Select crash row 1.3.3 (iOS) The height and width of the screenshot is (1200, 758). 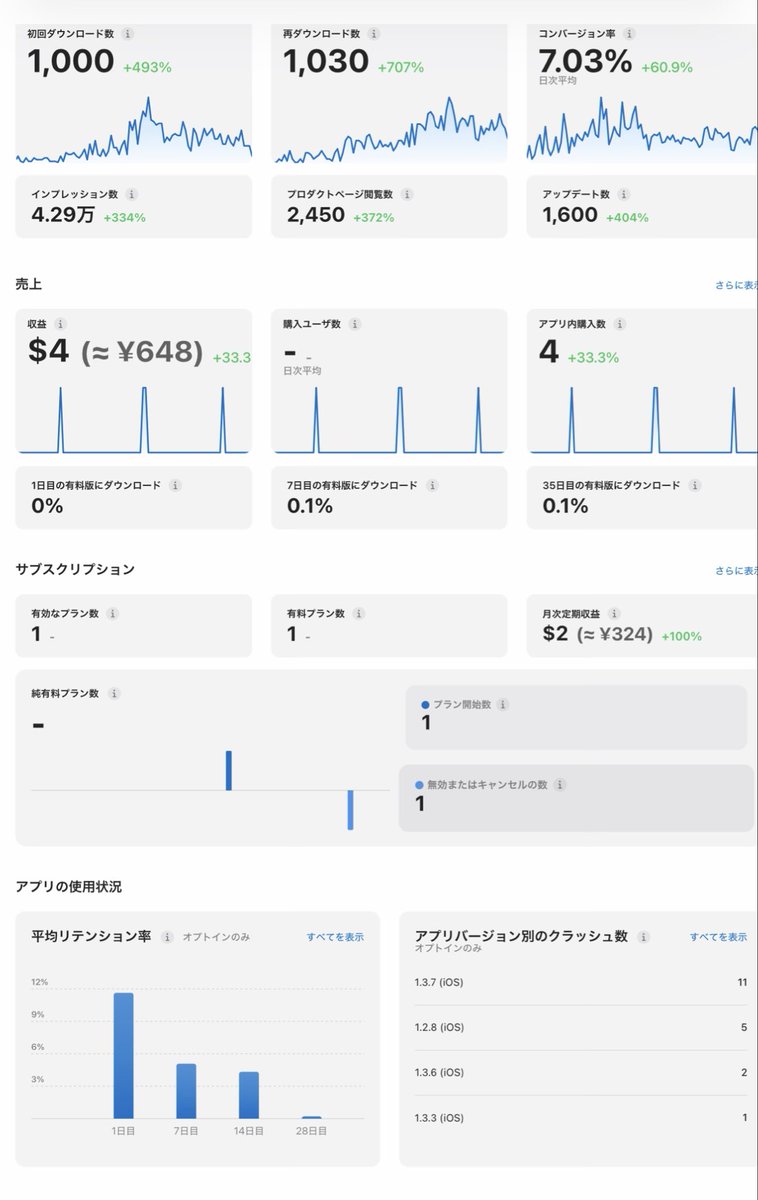click(x=580, y=1118)
